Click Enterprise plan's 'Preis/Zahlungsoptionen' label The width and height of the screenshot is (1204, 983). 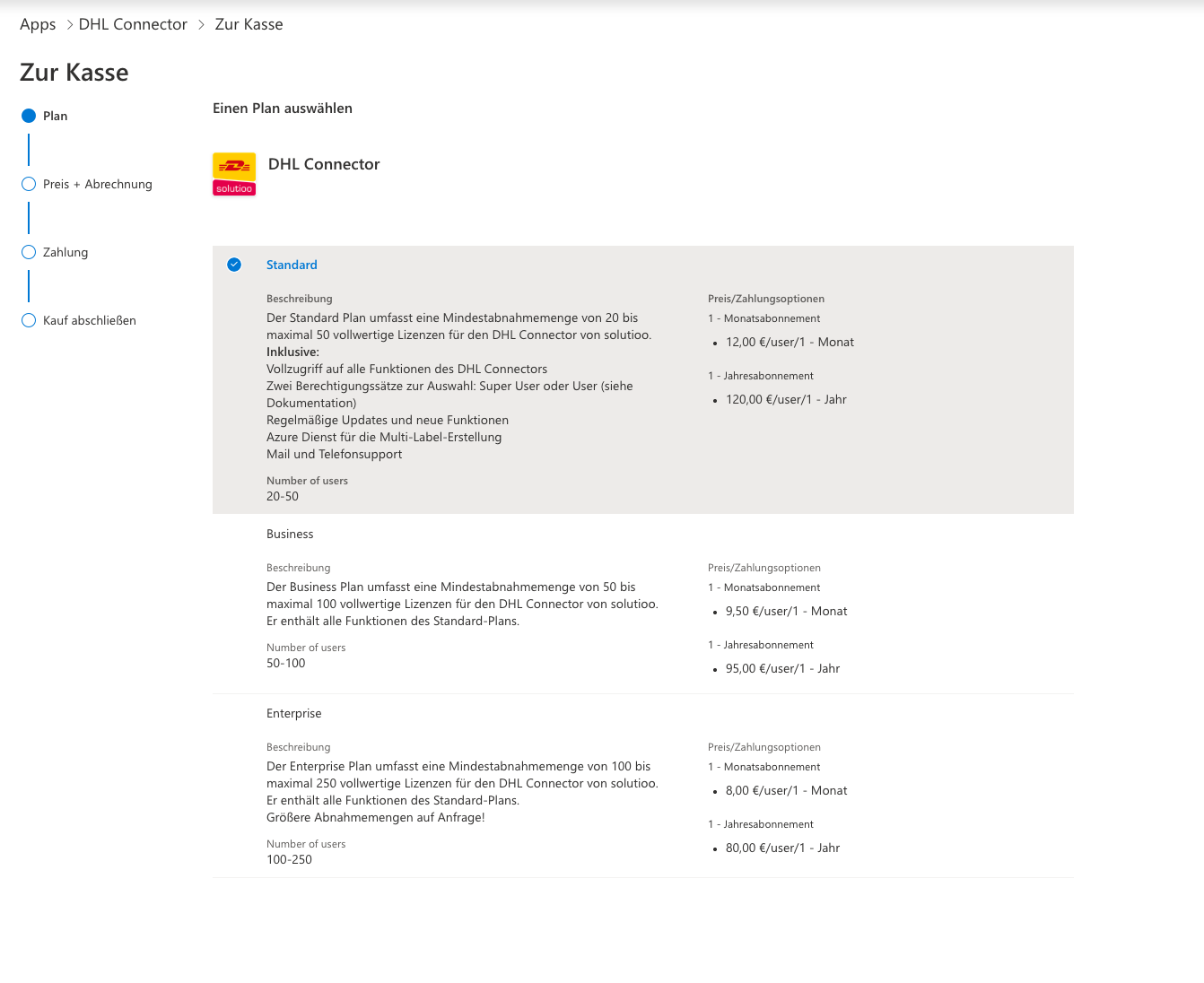click(x=763, y=747)
